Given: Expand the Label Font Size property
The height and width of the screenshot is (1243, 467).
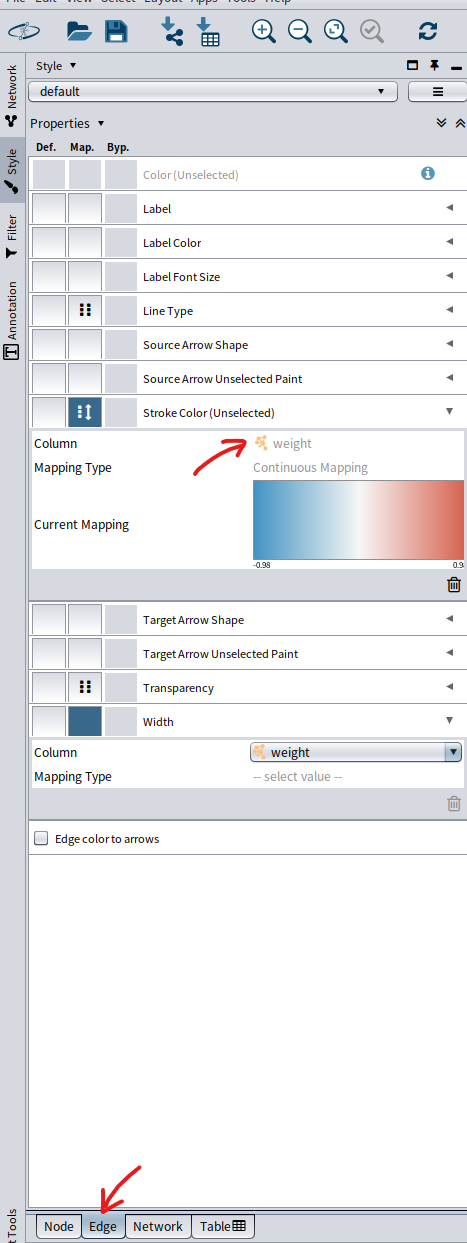Looking at the screenshot, I should [449, 276].
